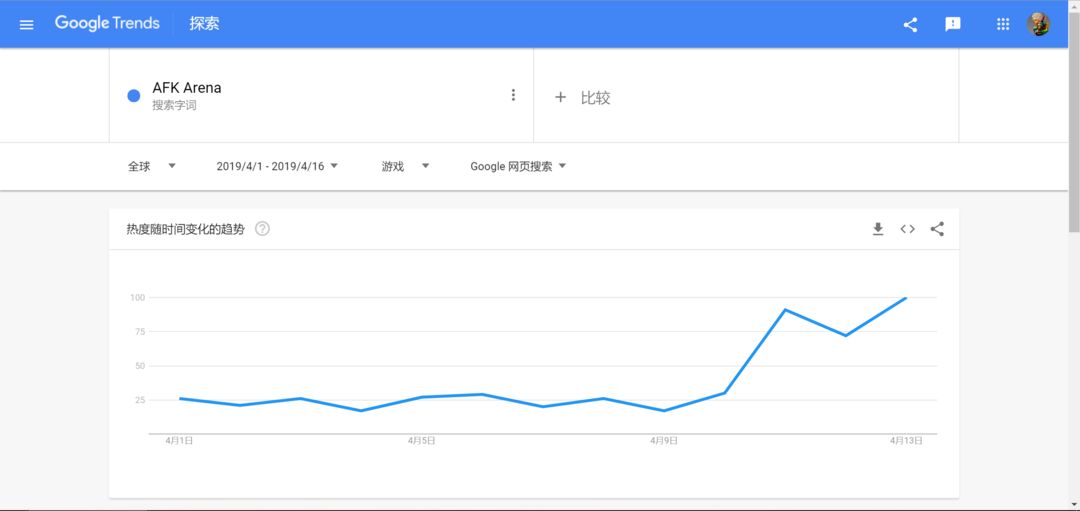
Task: Click the 搜索字词 label under AFK Arena
Action: [174, 106]
